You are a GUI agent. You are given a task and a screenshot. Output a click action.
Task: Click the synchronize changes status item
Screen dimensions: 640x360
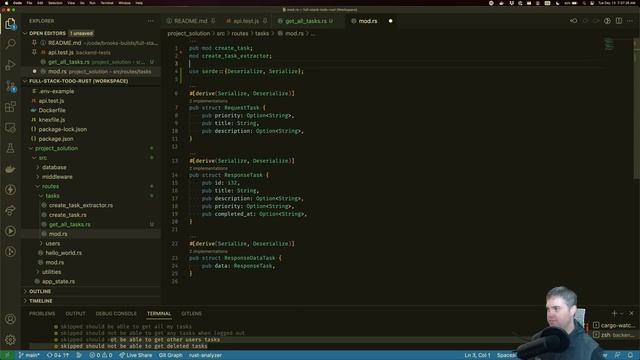(58, 356)
